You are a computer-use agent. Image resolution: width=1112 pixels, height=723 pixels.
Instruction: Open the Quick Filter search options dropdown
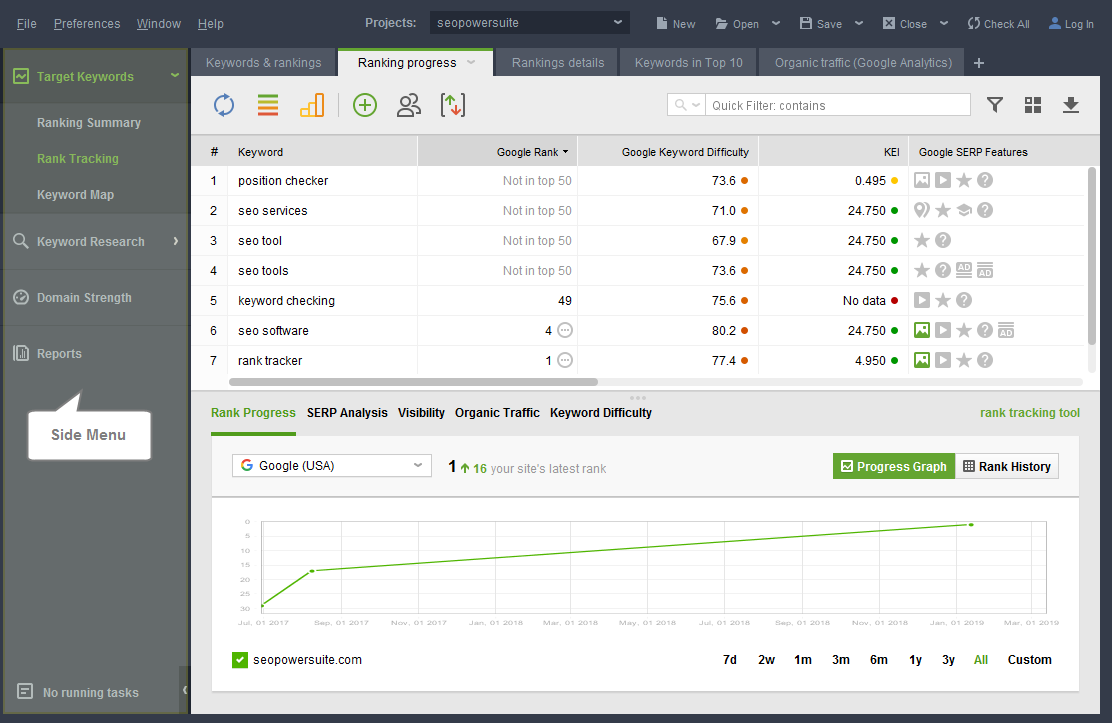686,105
